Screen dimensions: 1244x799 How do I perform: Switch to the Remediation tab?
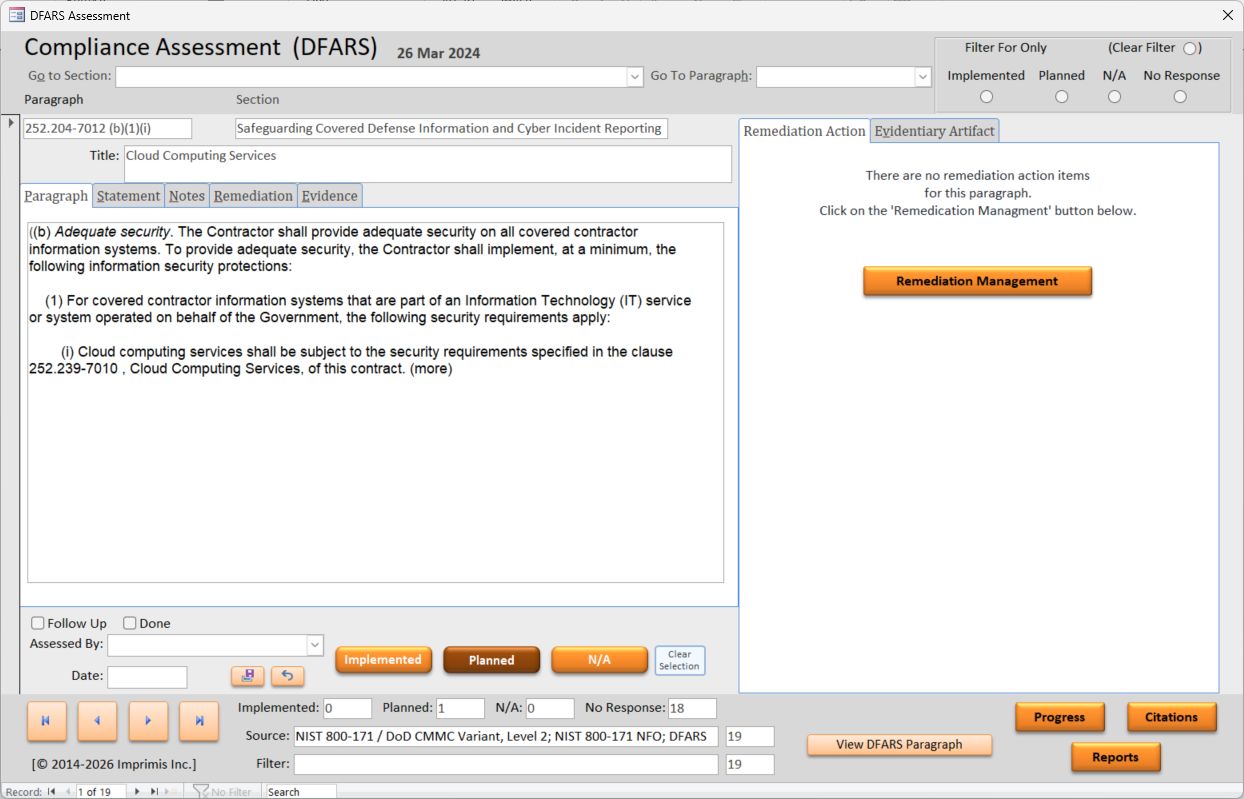[253, 196]
